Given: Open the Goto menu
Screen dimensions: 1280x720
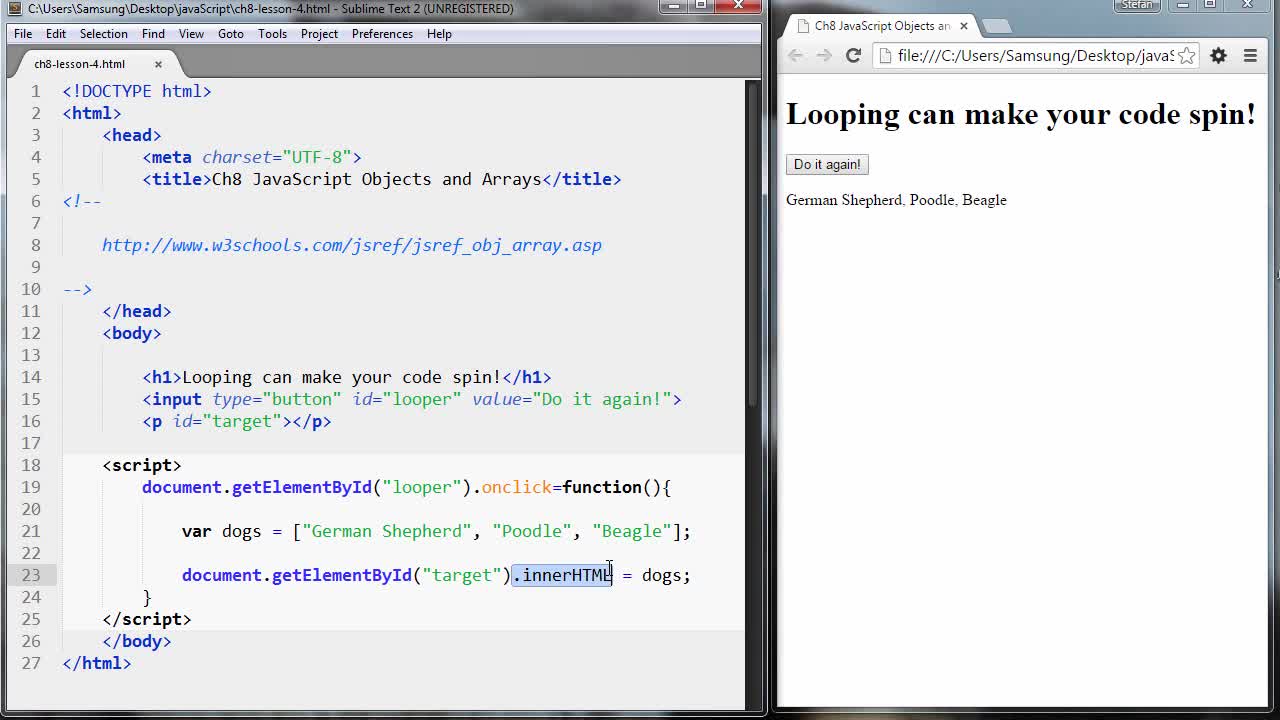Looking at the screenshot, I should [x=231, y=34].
